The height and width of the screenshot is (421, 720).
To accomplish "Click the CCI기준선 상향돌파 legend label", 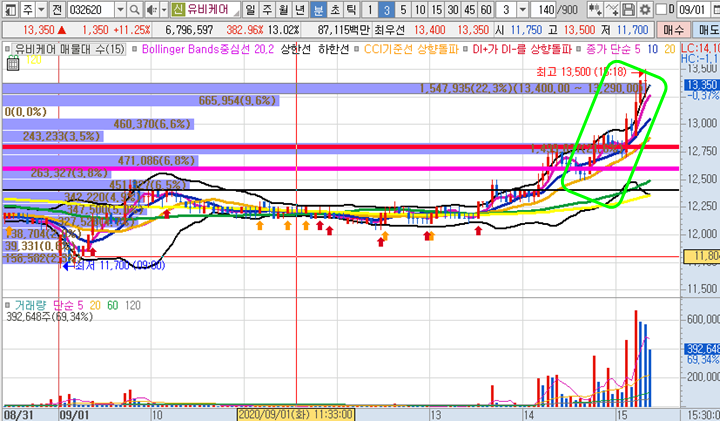I will coord(411,49).
